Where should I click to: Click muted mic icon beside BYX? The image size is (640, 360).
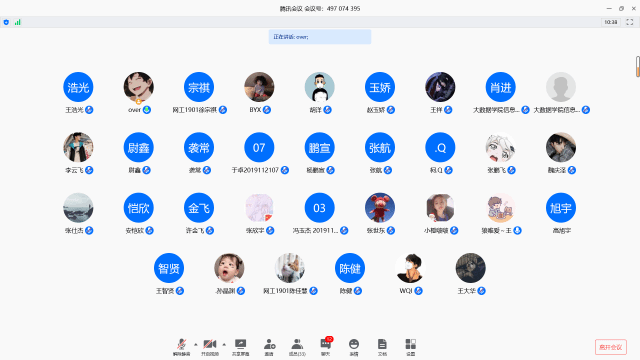(x=267, y=110)
